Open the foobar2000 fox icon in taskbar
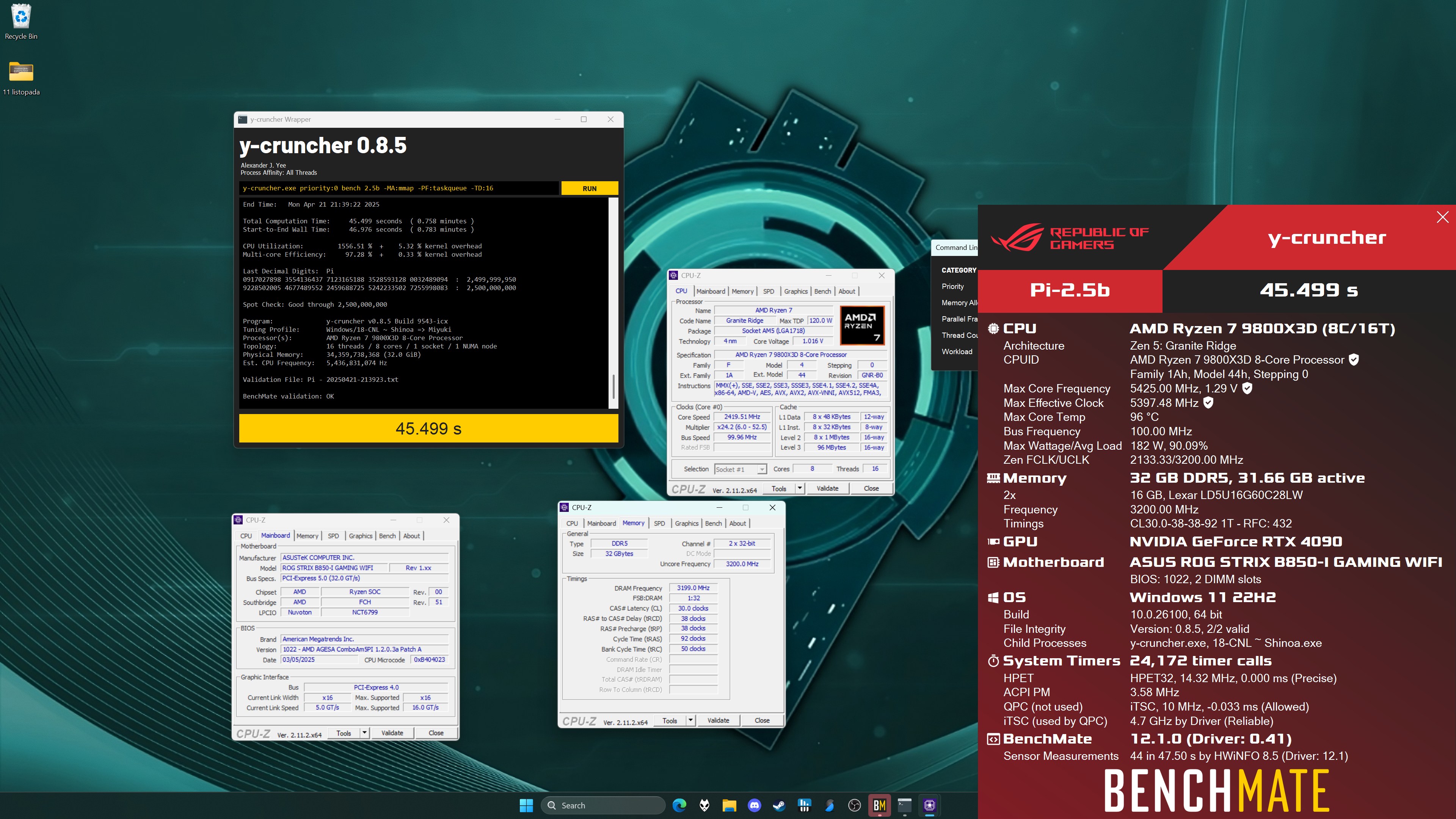1456x819 pixels. tap(704, 805)
